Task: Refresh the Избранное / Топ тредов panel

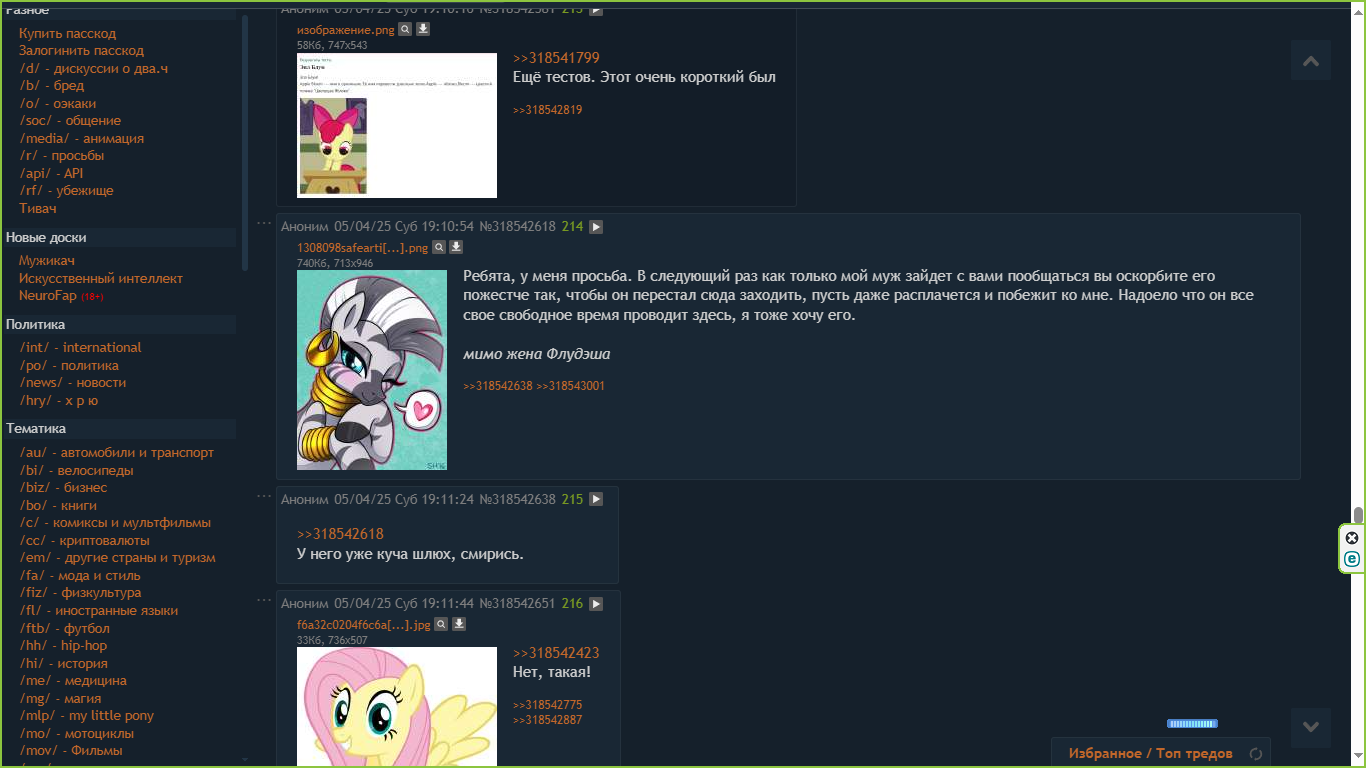Action: coord(1257,754)
